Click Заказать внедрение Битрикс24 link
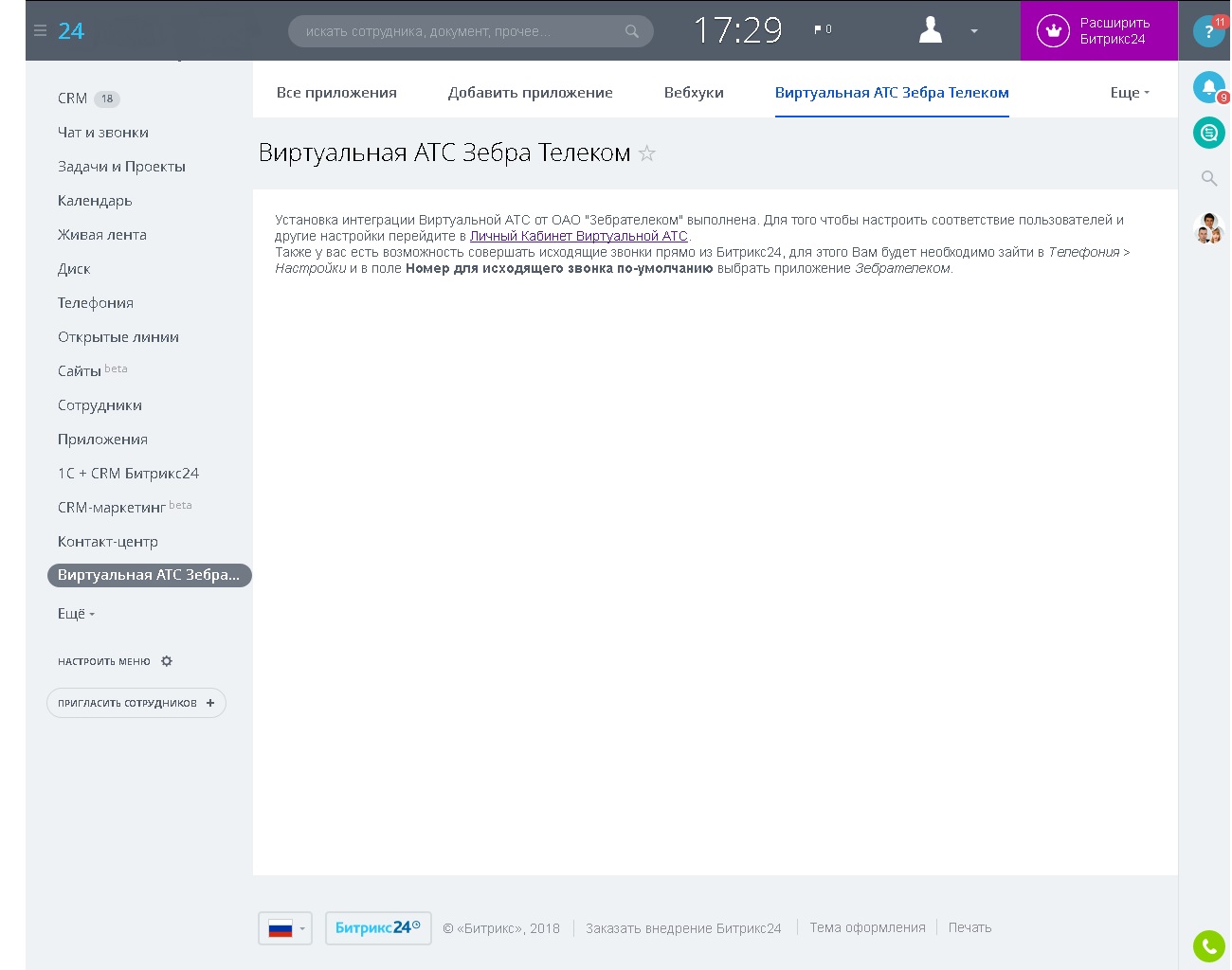1232x970 pixels. (683, 928)
